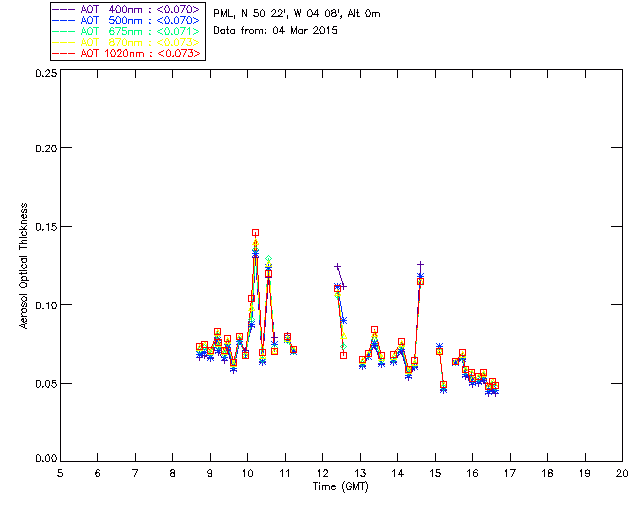Screen dimensions: 640x512
Task: Click the 20 tick on the time axis
Action: (622, 472)
